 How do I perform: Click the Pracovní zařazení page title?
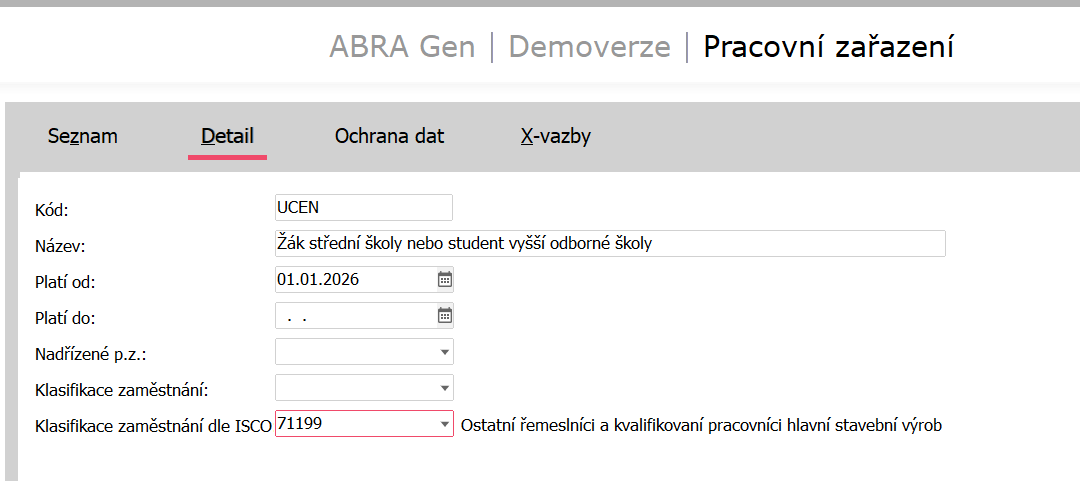(x=828, y=47)
